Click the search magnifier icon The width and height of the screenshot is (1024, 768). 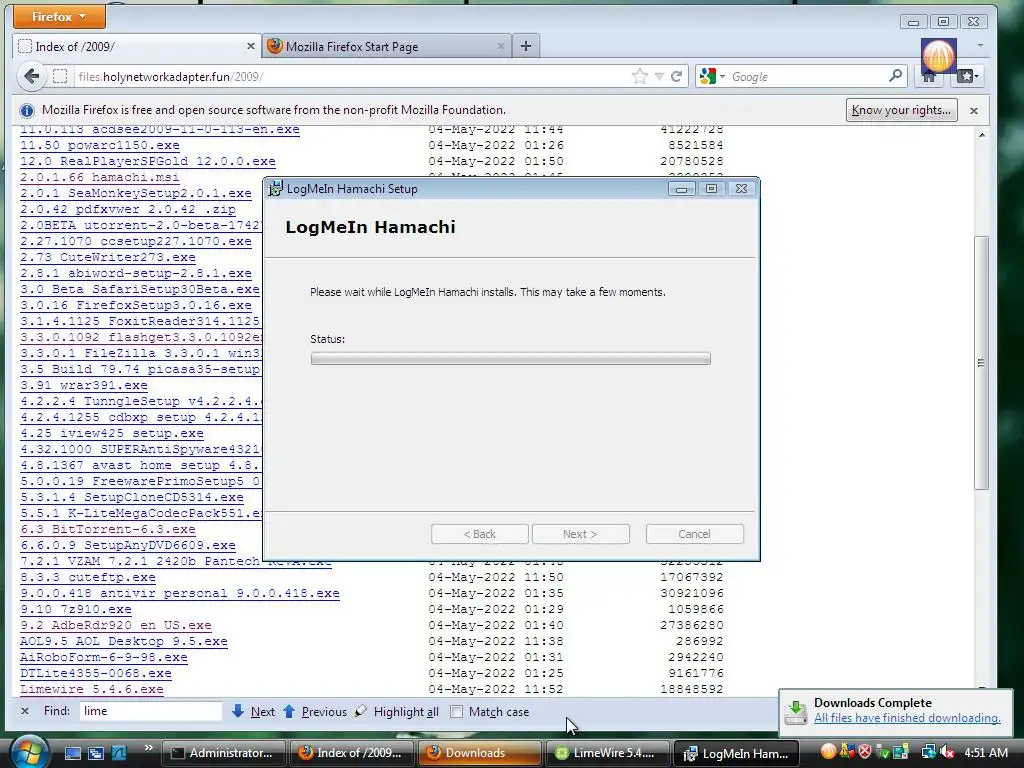(895, 76)
